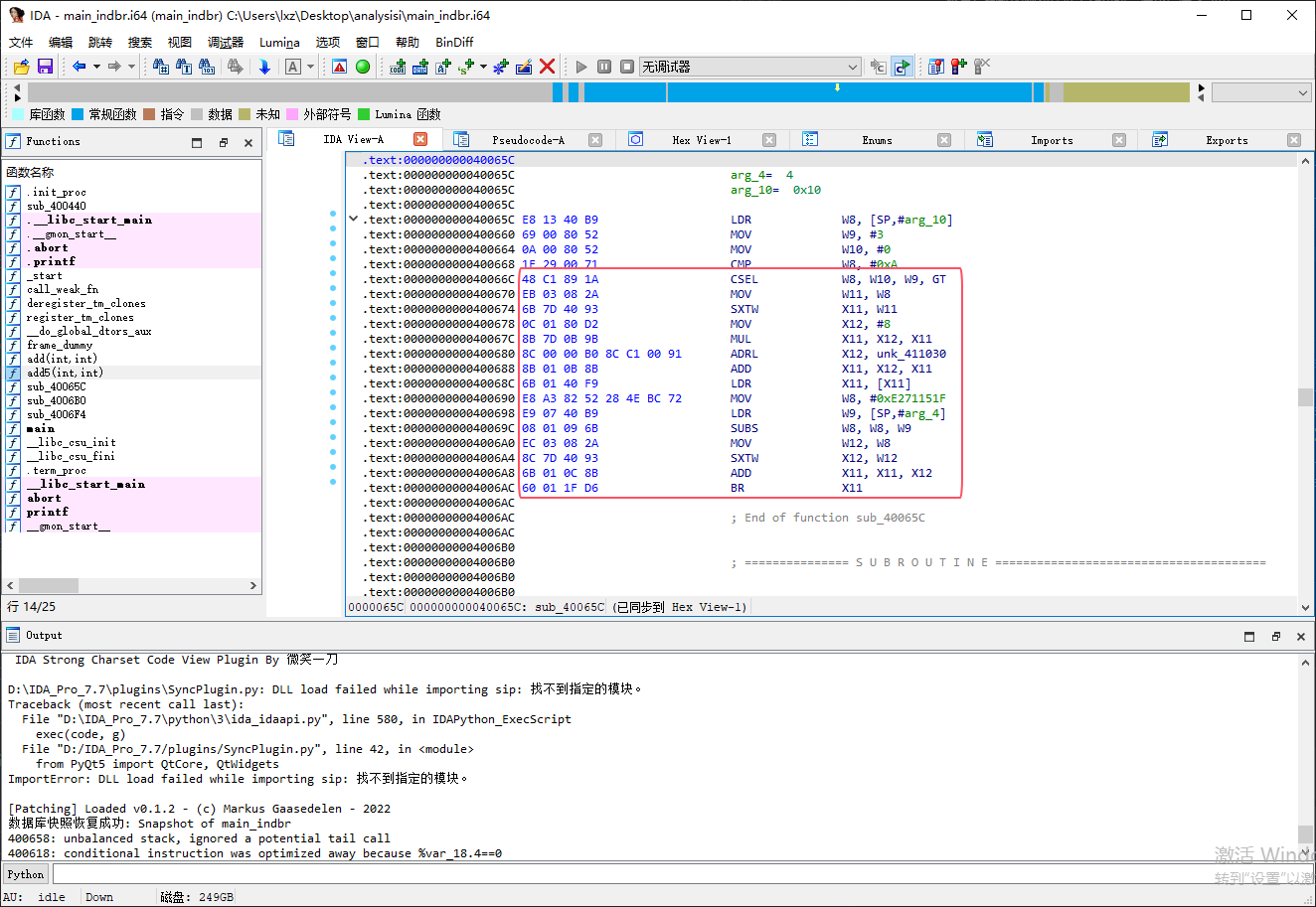Screen dimensions: 1316x907
Task: Click the red X delete toolbar icon
Action: click(547, 67)
